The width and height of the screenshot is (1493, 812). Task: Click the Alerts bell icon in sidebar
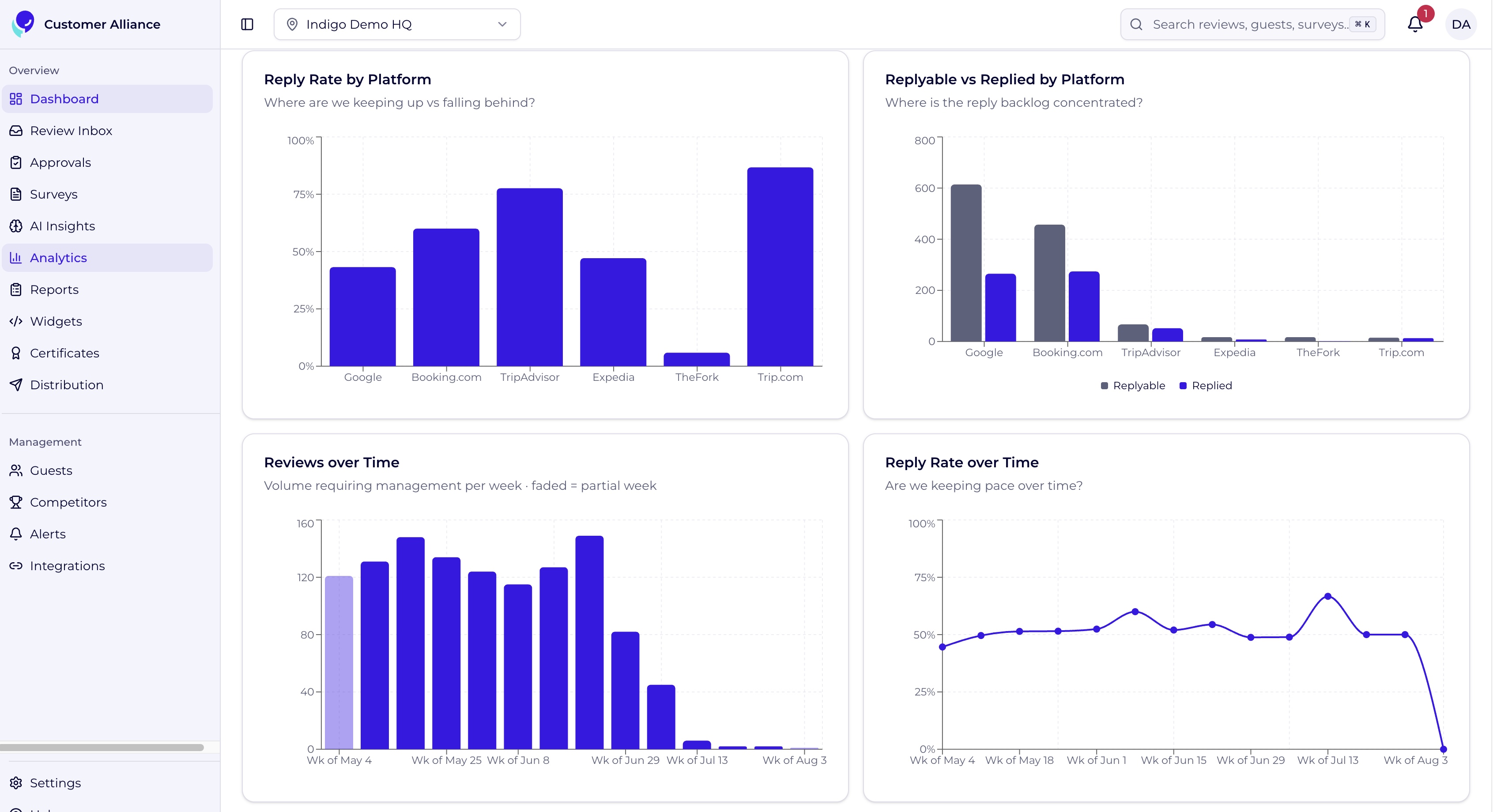point(15,534)
